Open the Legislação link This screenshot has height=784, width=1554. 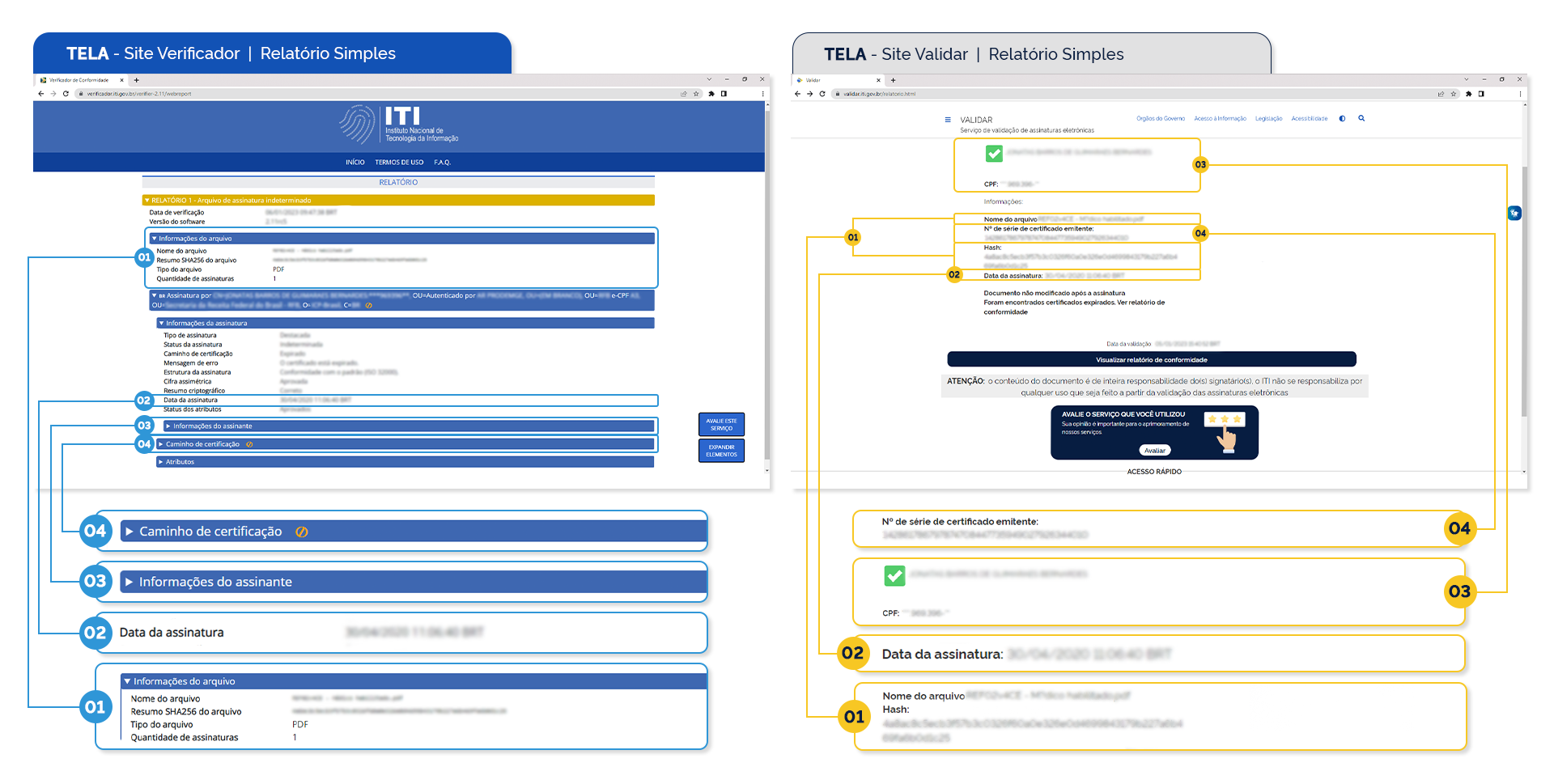coord(1269,119)
